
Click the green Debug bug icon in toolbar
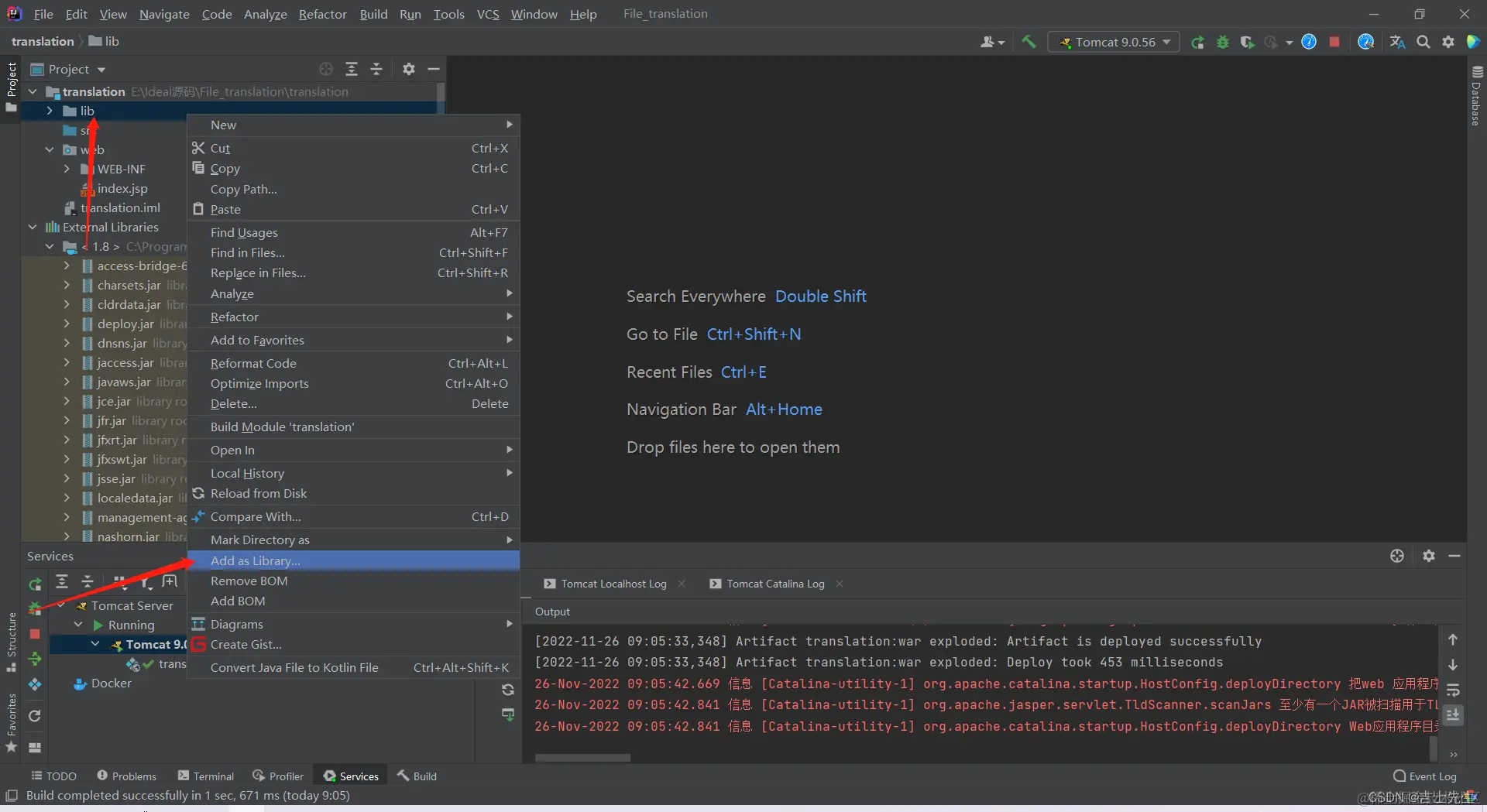(1223, 43)
